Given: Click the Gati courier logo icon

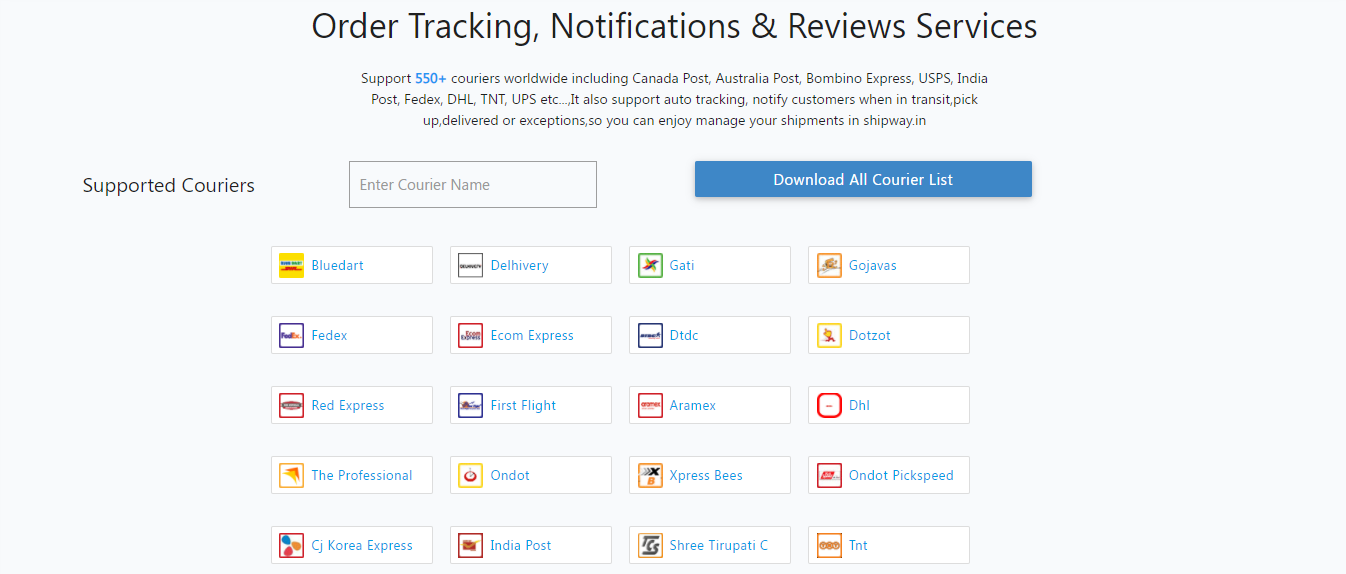Looking at the screenshot, I should 650,265.
